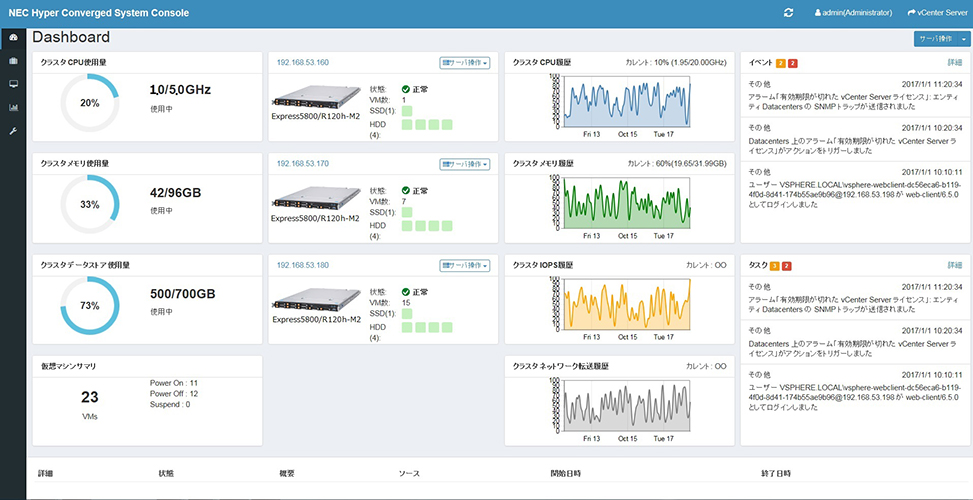This screenshot has width=973, height=500.
Task: Click the briefcase icon in left sidebar
Action: pyautogui.click(x=13, y=60)
